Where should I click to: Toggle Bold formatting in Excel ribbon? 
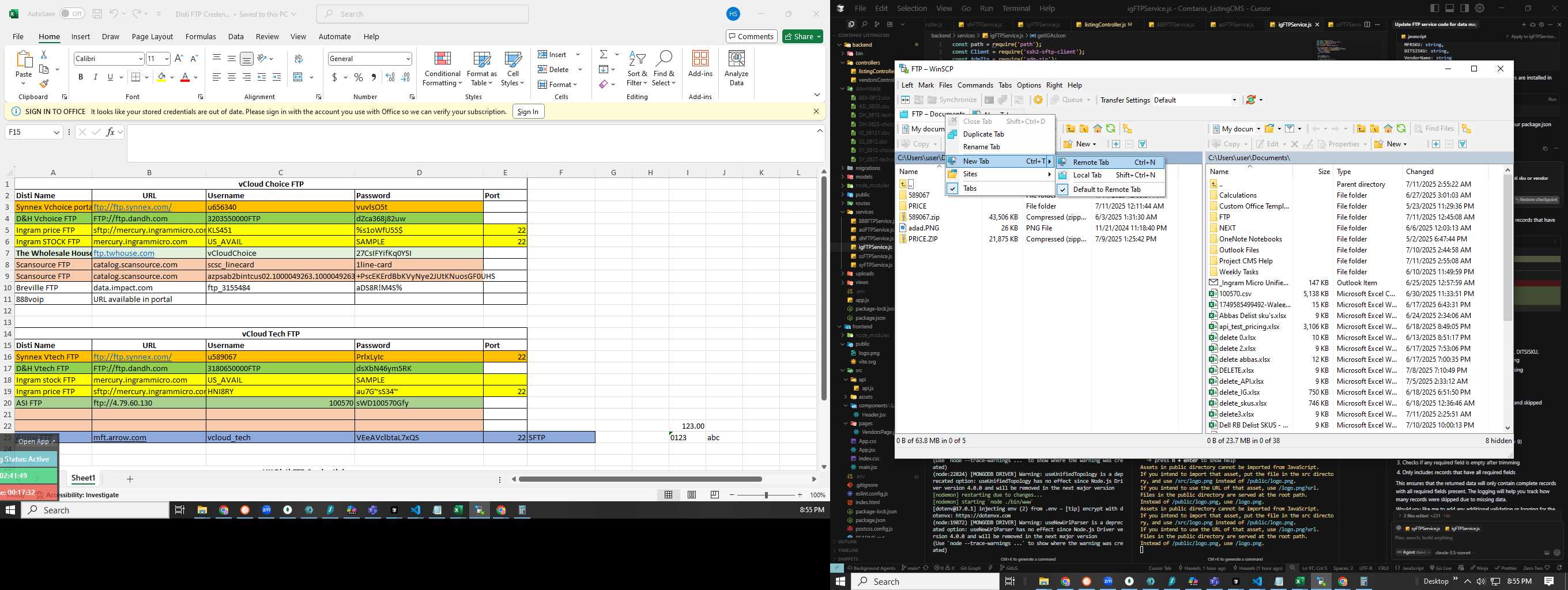click(80, 77)
